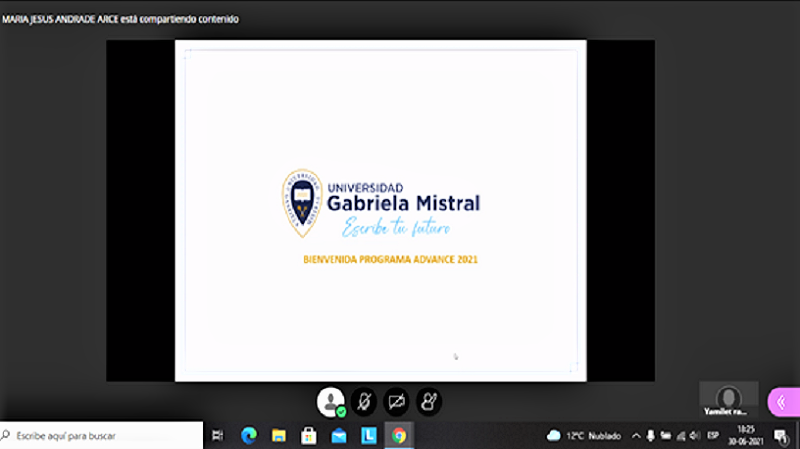
Task: Open the clock showing 30-06-2021
Action: click(745, 435)
